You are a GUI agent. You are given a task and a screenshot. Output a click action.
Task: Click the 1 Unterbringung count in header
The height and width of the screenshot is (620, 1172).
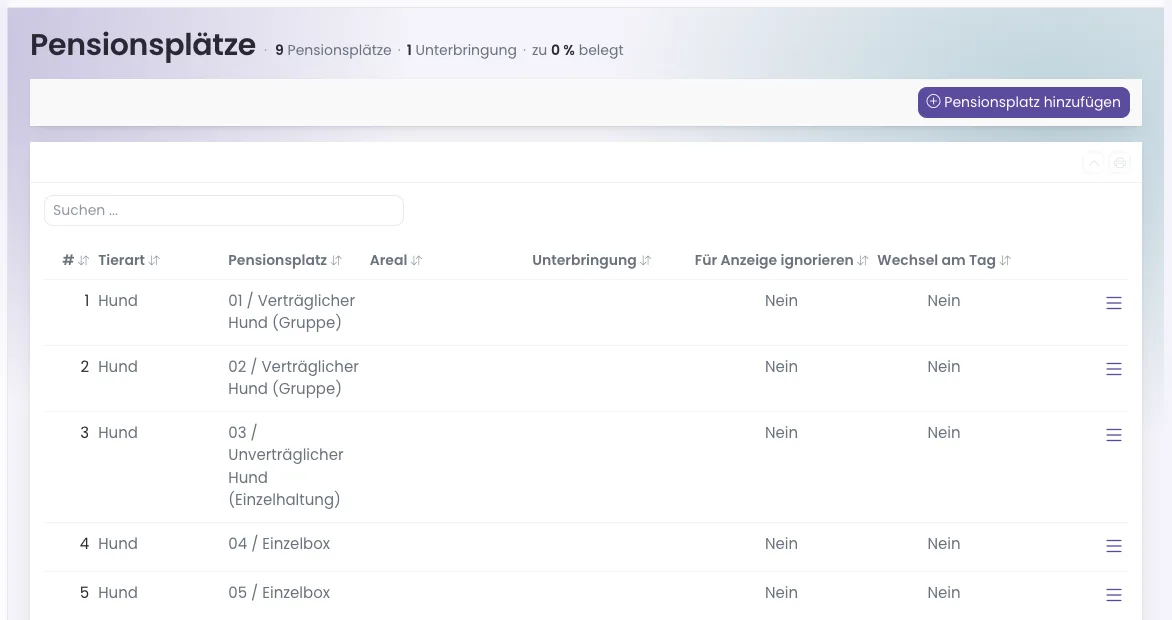pos(461,50)
